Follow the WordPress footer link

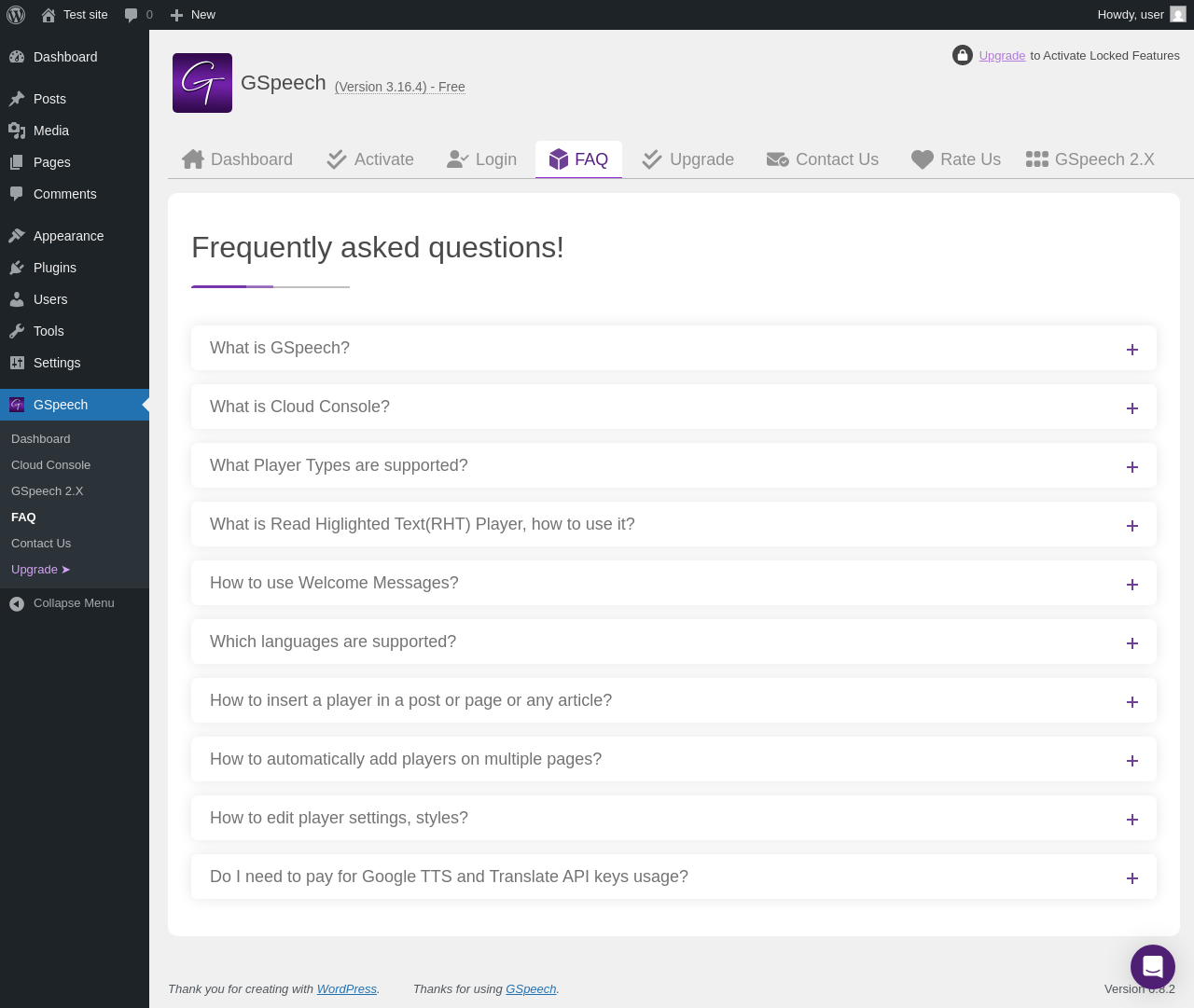(347, 989)
